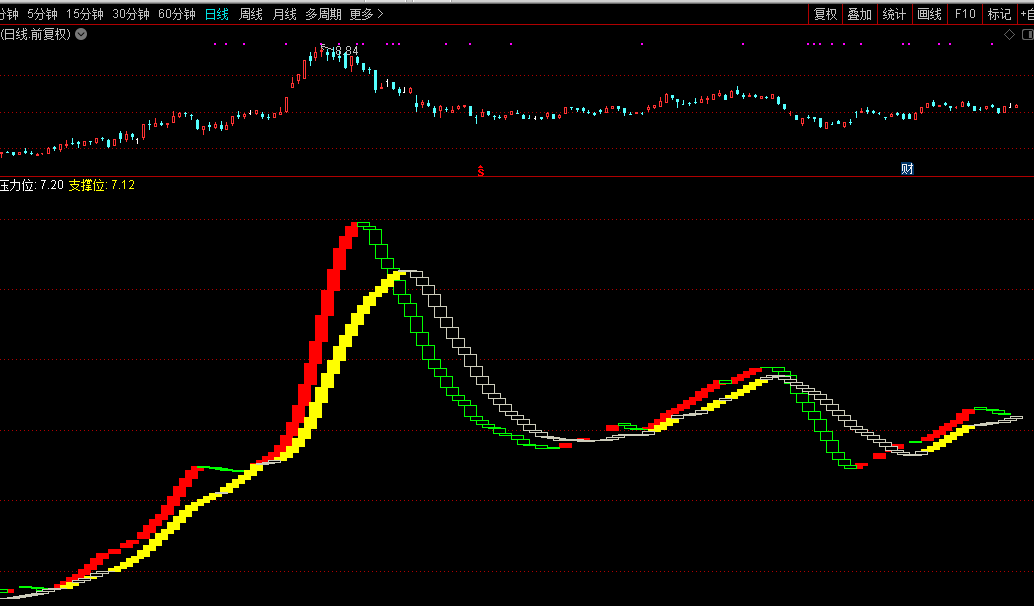Open the blue 财 financial marker
Screen dimensions: 1034x606
(x=907, y=168)
